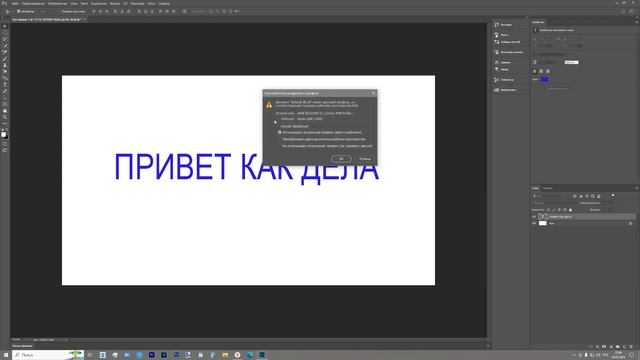Select use embedded profile radio option
The height and width of the screenshot is (360, 640).
point(280,132)
